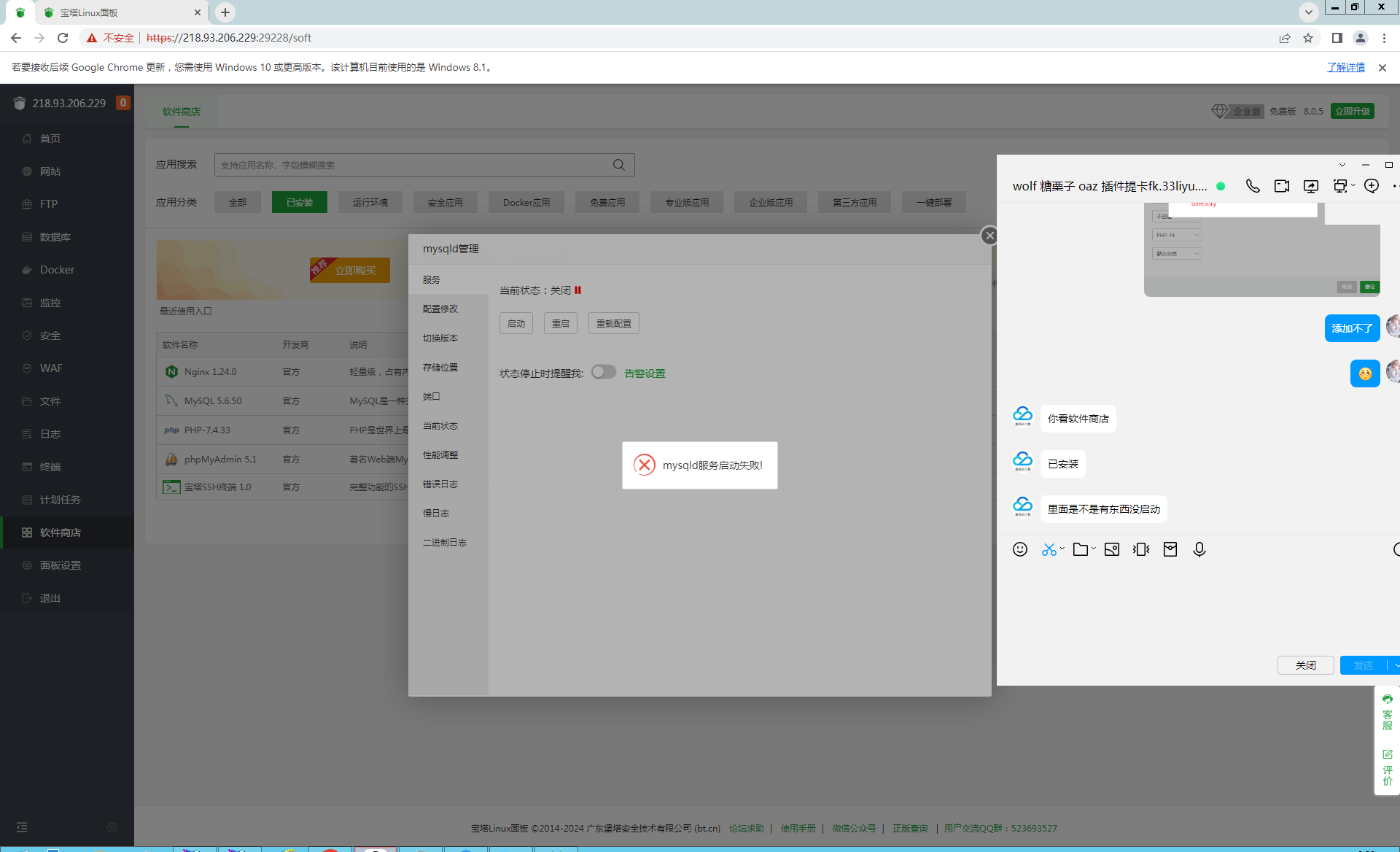This screenshot has width=1400, height=852.
Task: Expand the folder icon dropdown arrow in chat
Action: (1093, 549)
